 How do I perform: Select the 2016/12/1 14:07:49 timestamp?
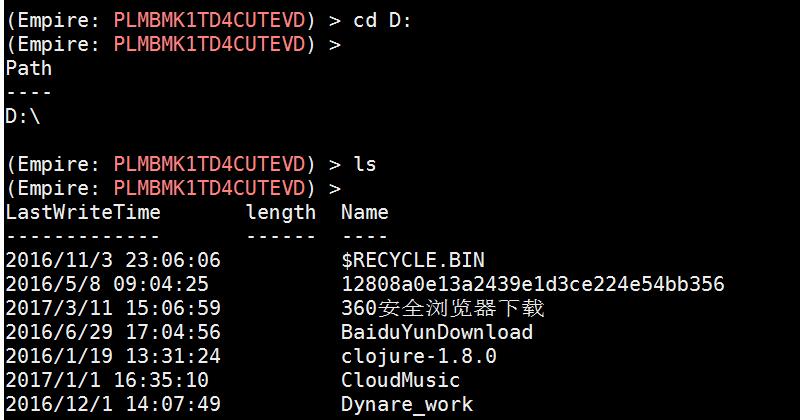click(113, 404)
